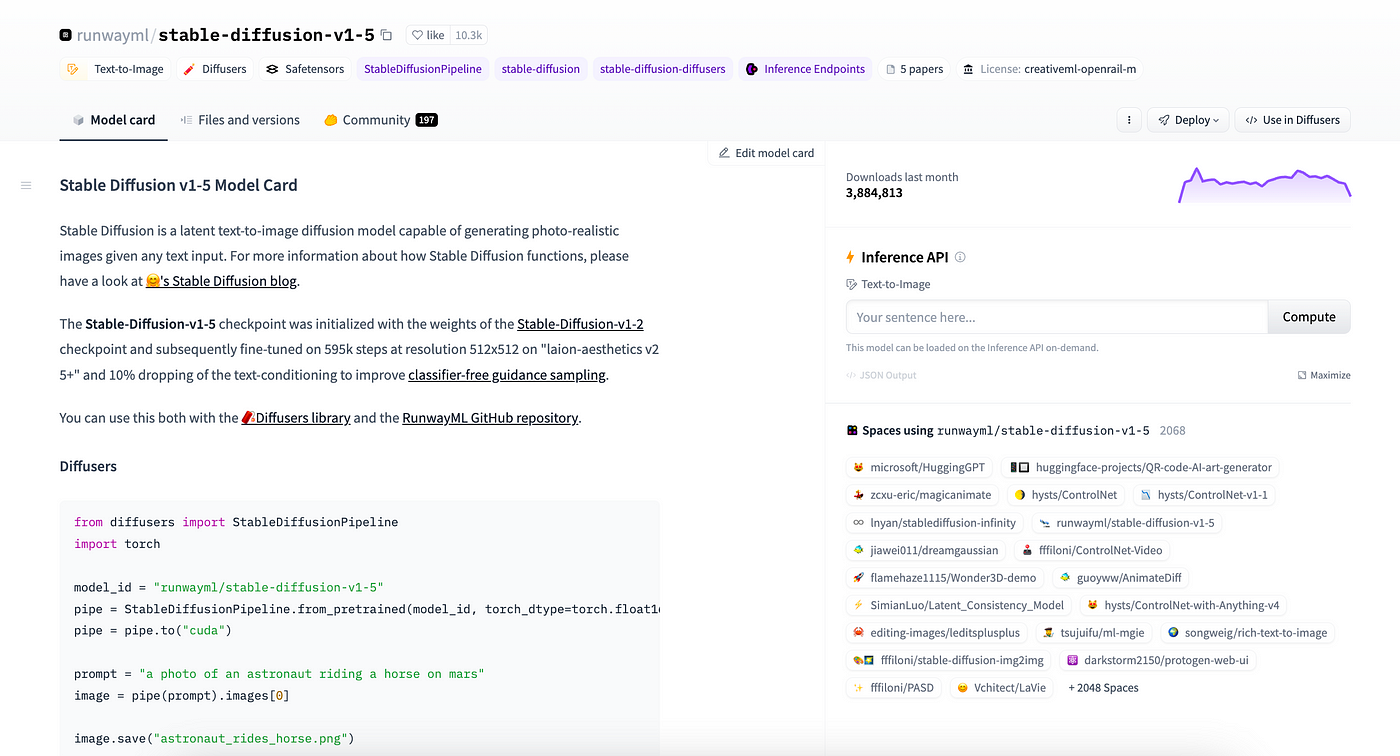The height and width of the screenshot is (756, 1400).
Task: Open huggingface-projects/QR-code-AI-art-generator space
Action: [1140, 467]
